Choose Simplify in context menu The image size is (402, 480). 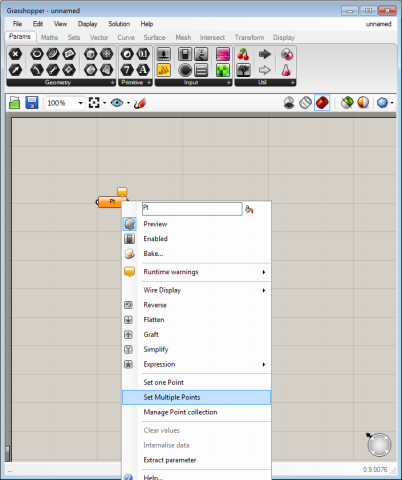[x=197, y=349]
